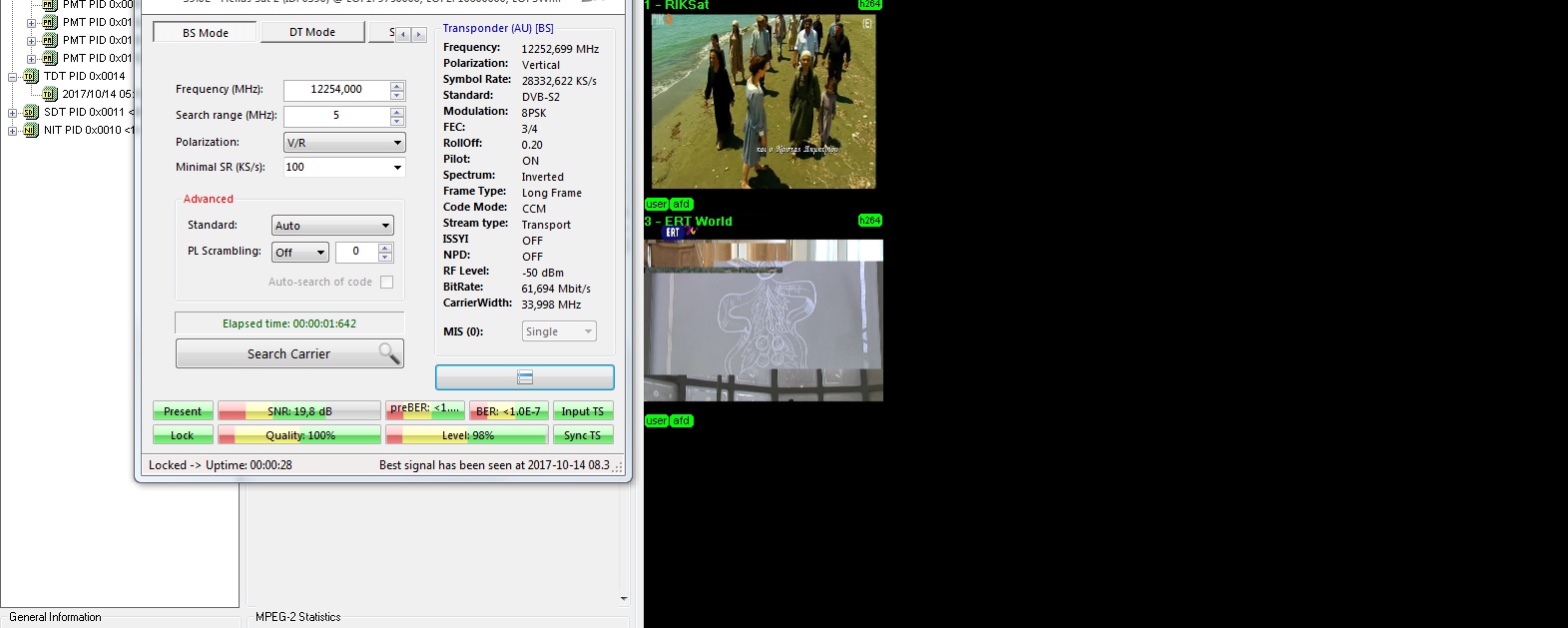The height and width of the screenshot is (628, 1568).
Task: Click the Lock status indicator
Action: [183, 435]
